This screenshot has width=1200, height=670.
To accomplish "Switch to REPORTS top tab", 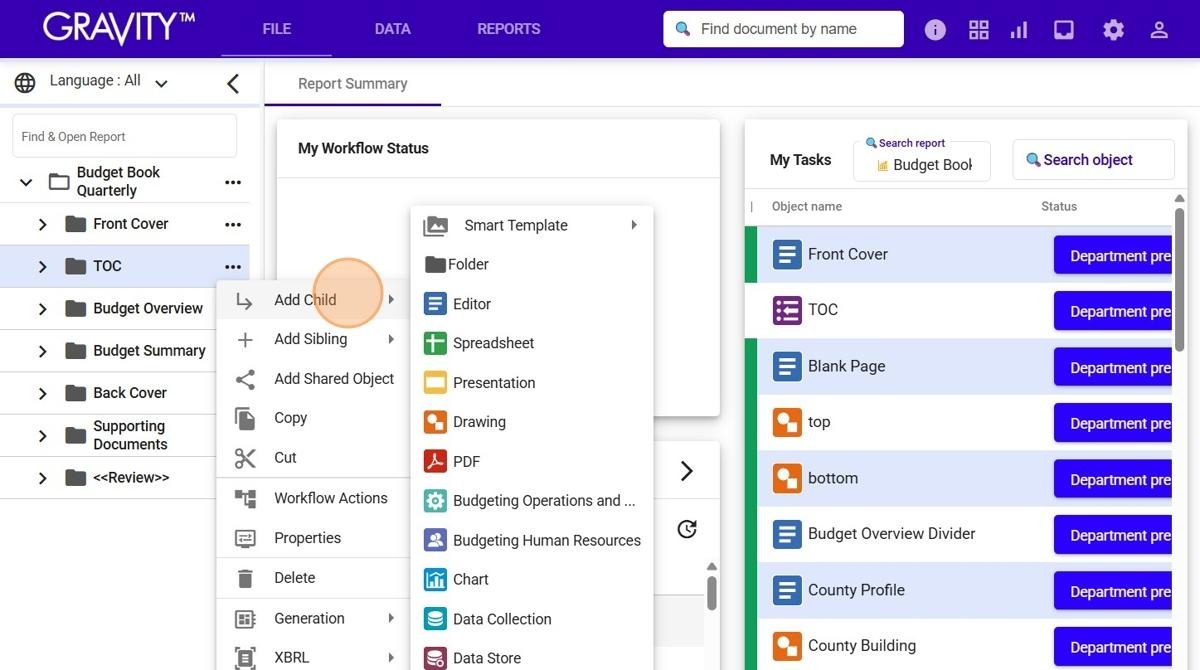I will (x=509, y=29).
